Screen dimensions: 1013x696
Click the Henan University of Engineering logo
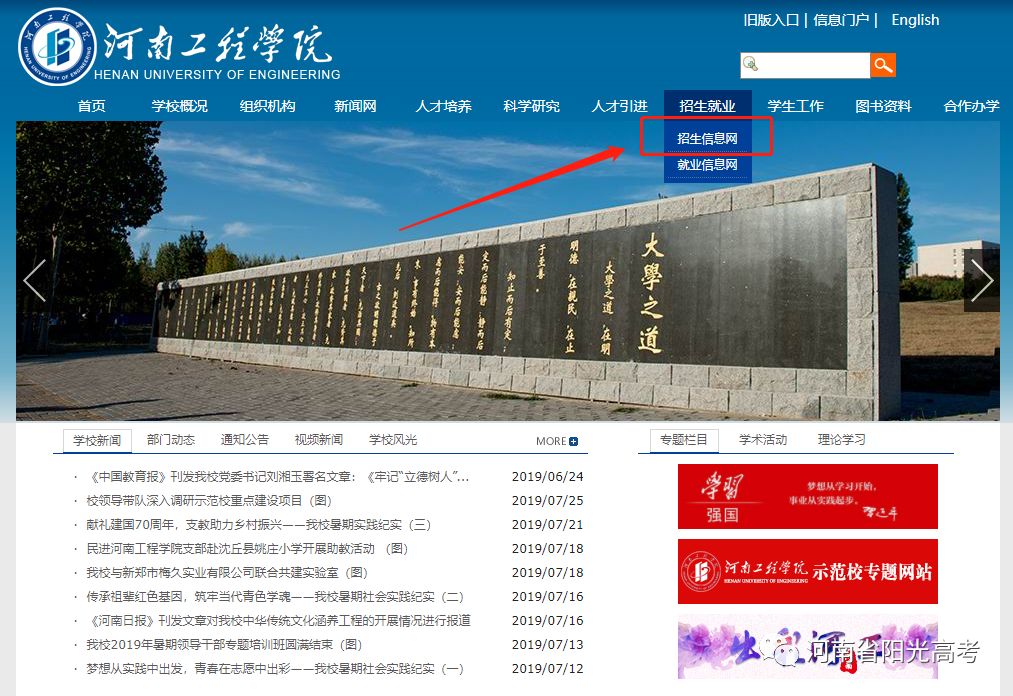pos(180,47)
